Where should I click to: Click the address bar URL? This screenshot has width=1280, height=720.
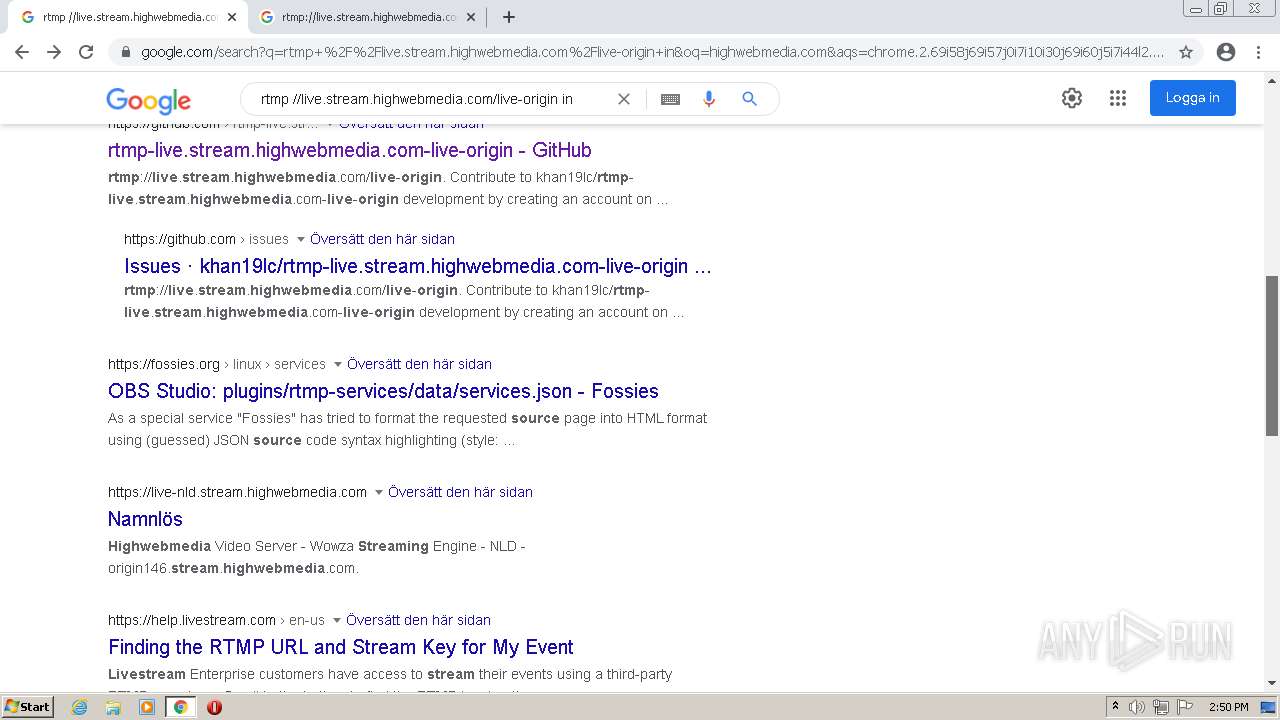652,52
